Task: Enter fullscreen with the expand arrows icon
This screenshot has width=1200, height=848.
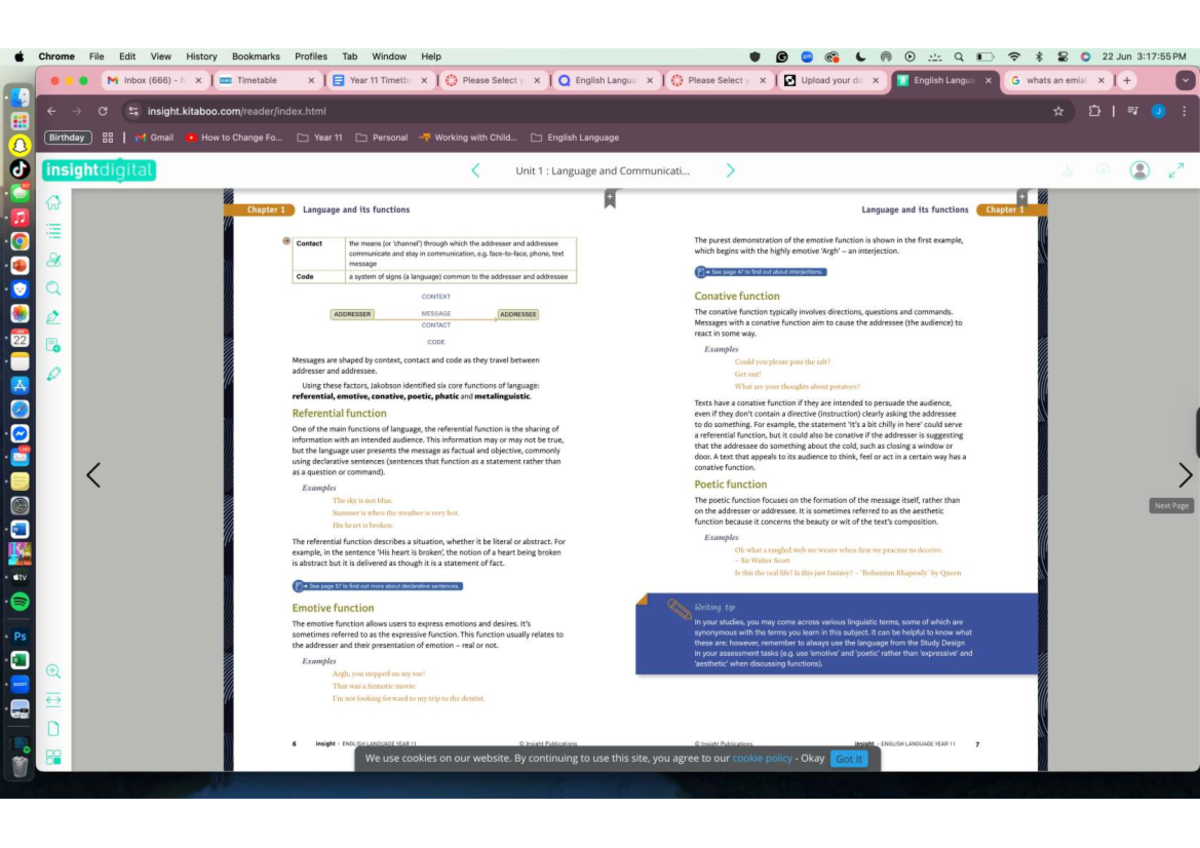Action: 1176,171
